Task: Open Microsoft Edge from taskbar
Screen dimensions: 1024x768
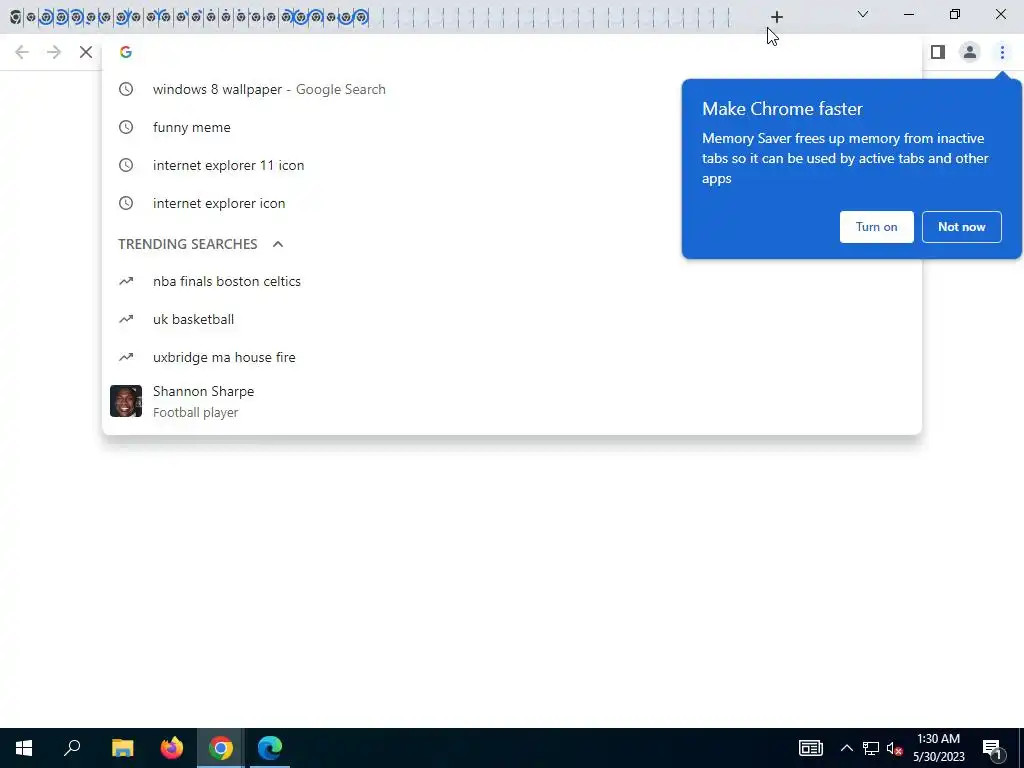Action: (x=270, y=748)
